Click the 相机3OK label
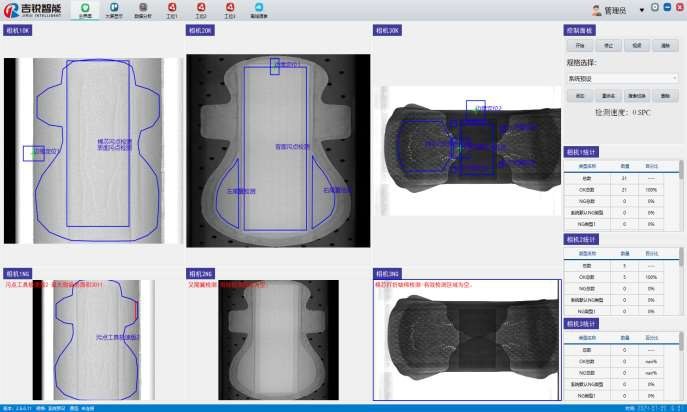Screen dimensions: 687x412 (387, 31)
